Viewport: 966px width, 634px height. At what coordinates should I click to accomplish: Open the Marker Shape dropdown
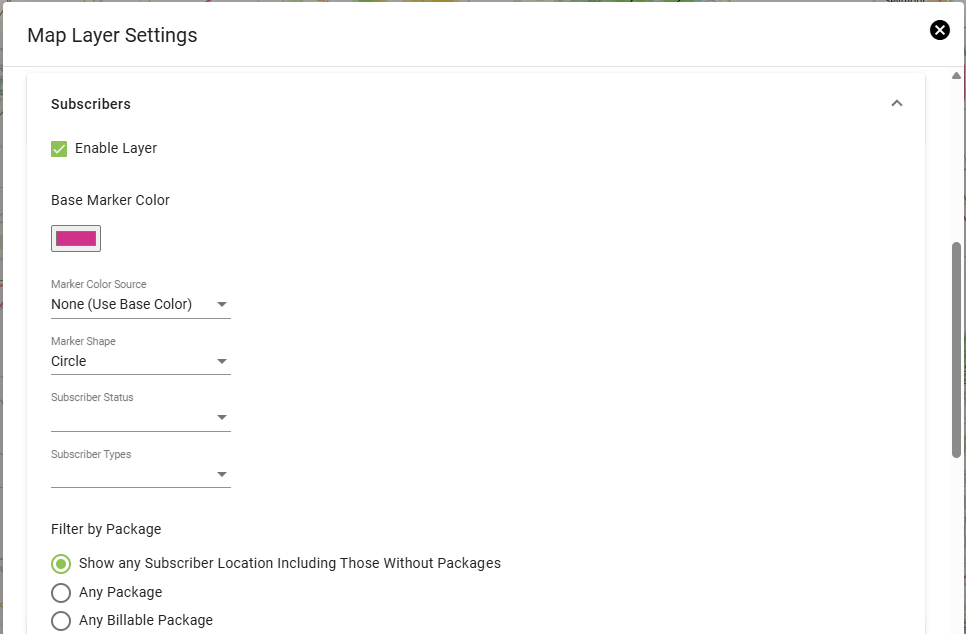click(x=140, y=361)
